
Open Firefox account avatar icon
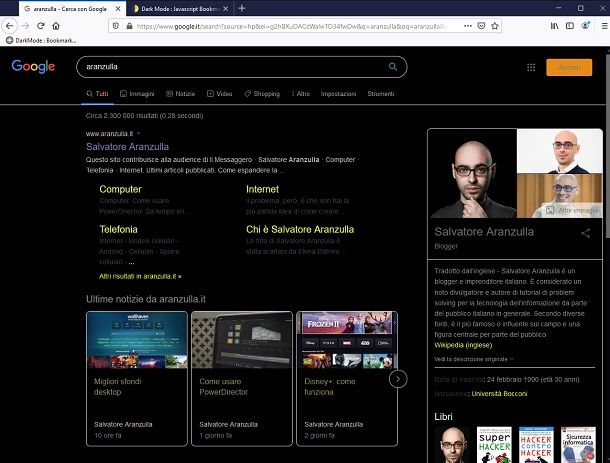585,26
